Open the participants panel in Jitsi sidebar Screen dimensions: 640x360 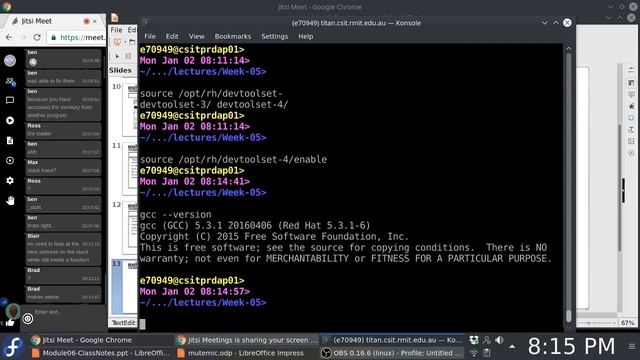tap(10, 81)
